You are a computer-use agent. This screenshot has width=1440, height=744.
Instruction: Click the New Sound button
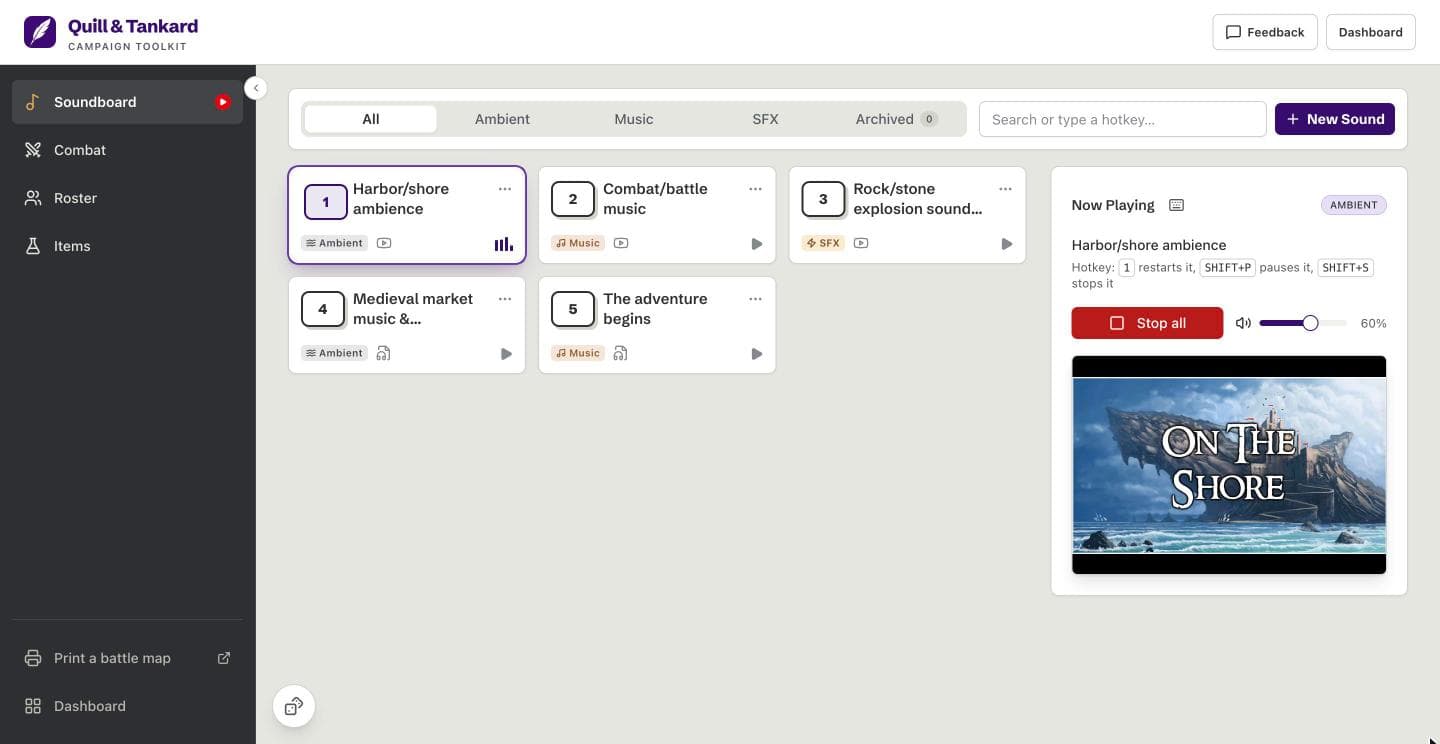click(x=1335, y=119)
